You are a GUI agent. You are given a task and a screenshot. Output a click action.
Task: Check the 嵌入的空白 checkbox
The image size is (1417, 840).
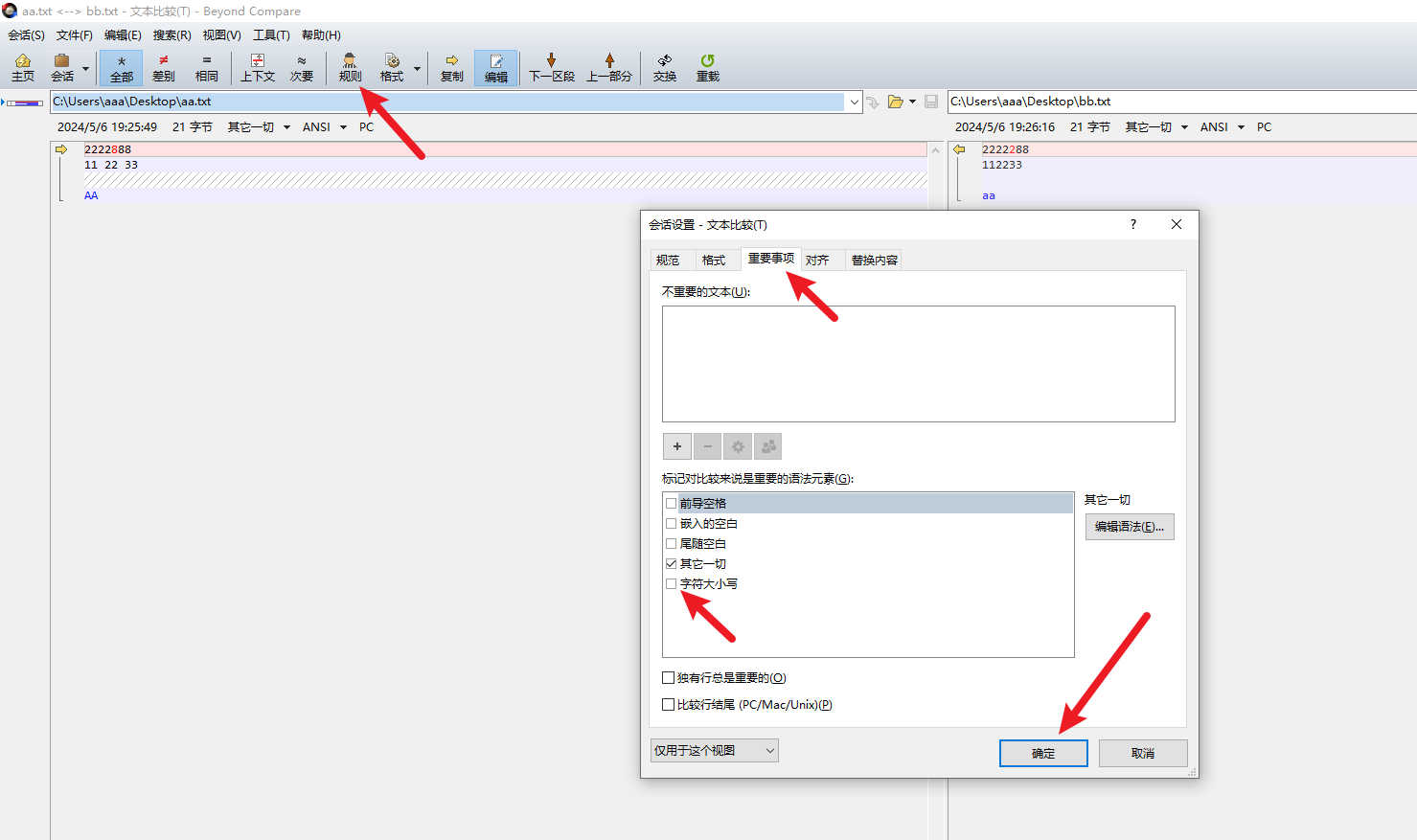[672, 524]
